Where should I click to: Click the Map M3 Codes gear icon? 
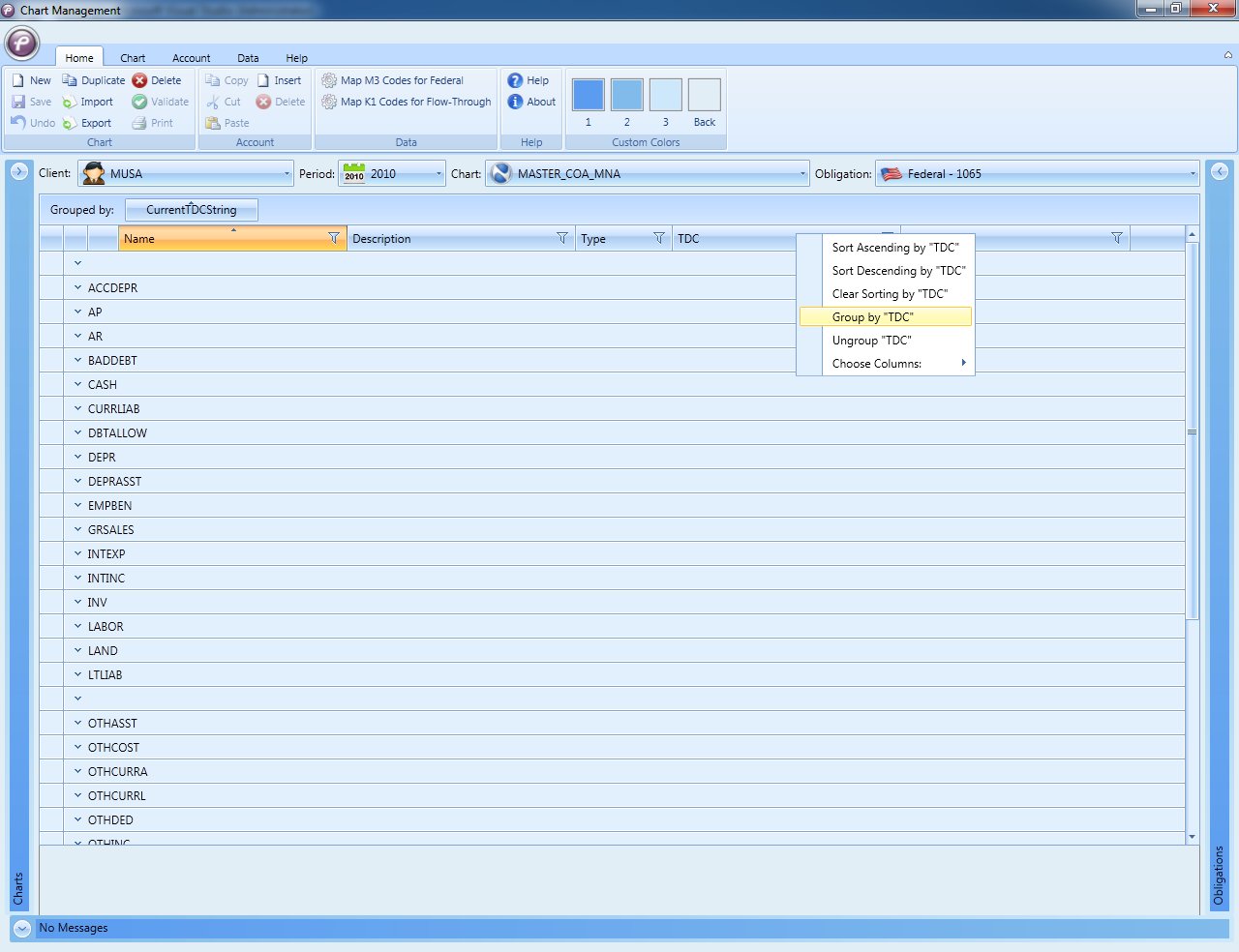point(329,80)
